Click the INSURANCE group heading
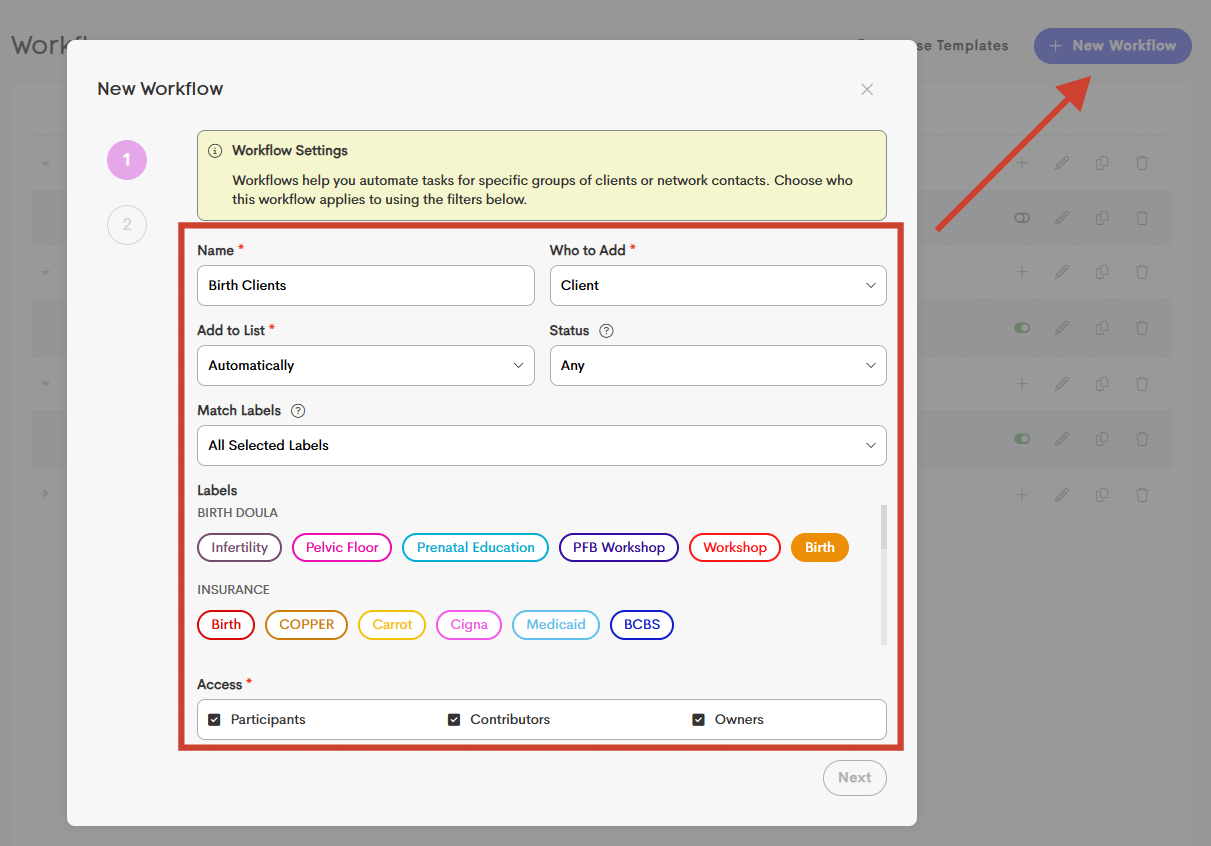Screen dimensions: 1211x846 point(233,590)
